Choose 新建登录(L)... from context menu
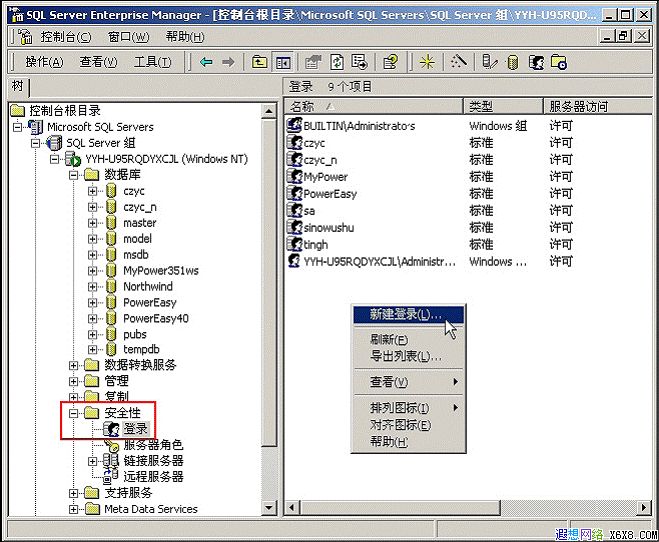 [x=408, y=314]
